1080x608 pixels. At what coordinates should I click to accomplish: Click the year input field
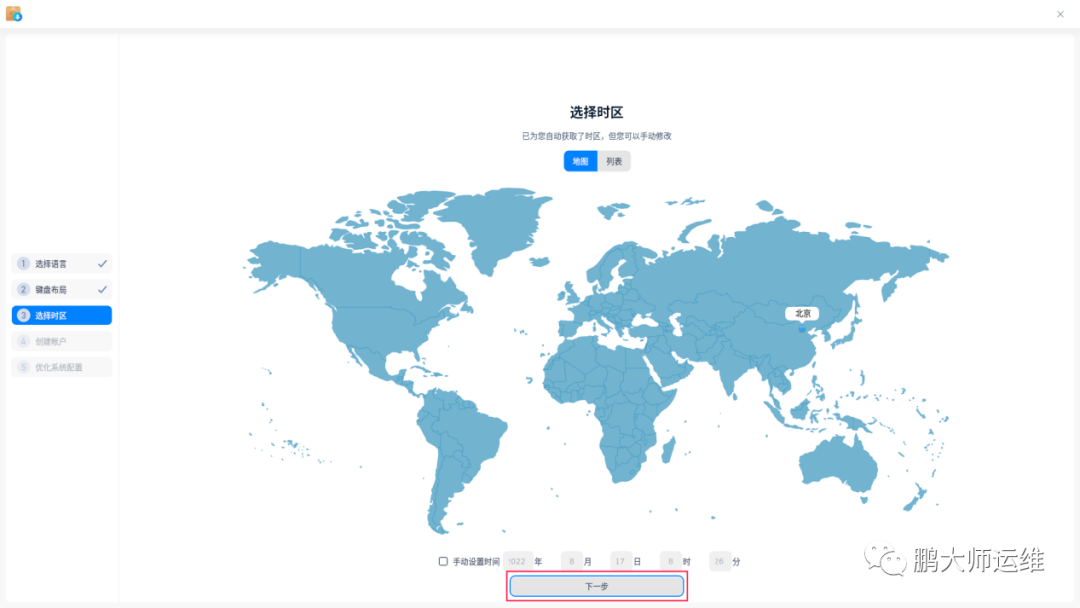(518, 561)
